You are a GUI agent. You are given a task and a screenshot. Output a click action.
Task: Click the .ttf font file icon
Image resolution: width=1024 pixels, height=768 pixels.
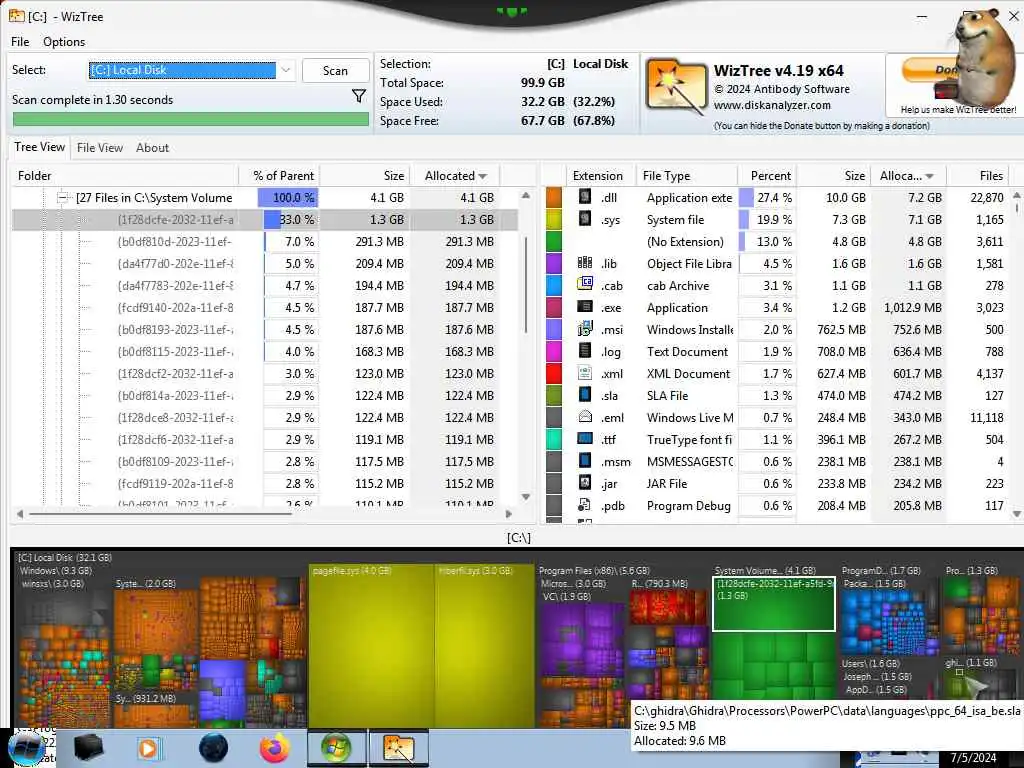(584, 440)
